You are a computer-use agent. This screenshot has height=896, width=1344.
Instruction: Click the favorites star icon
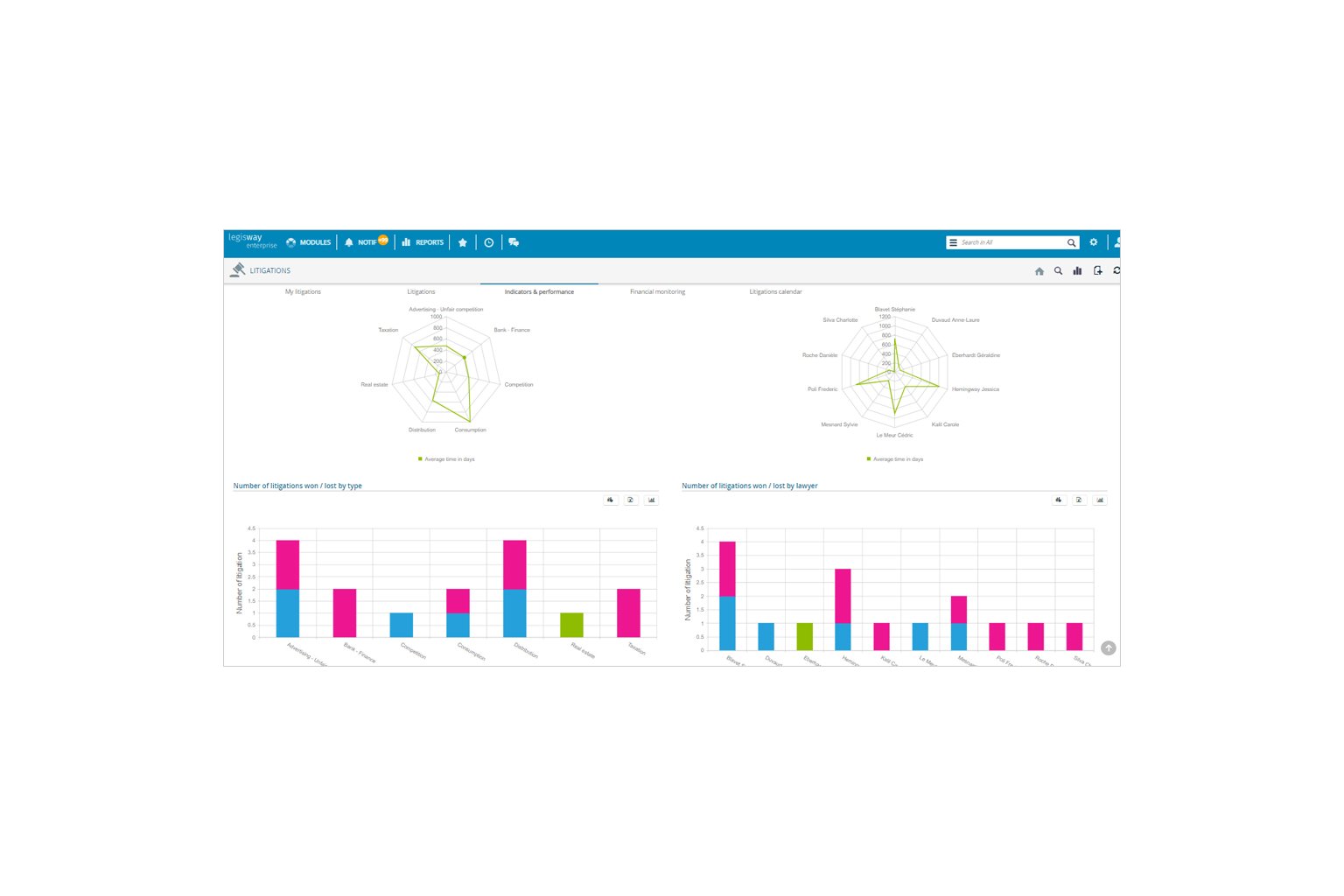463,242
